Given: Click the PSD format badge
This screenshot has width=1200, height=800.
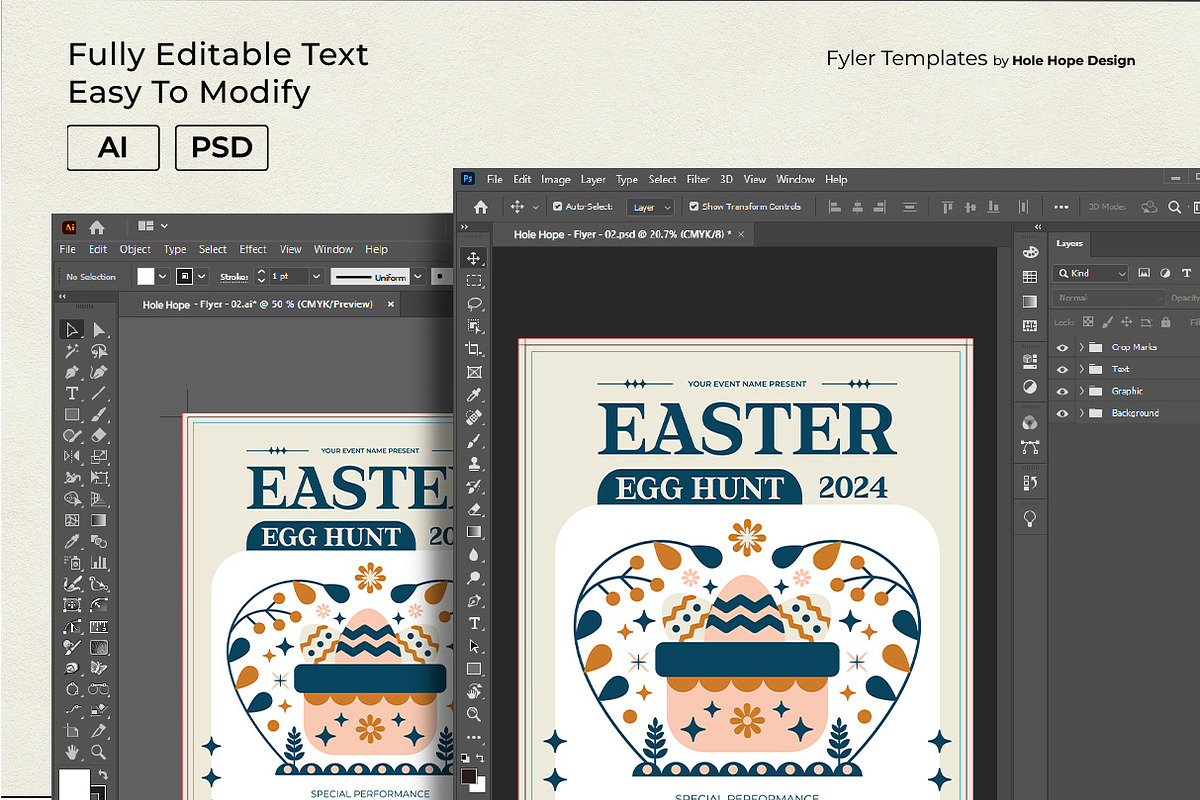Looking at the screenshot, I should coord(221,148).
